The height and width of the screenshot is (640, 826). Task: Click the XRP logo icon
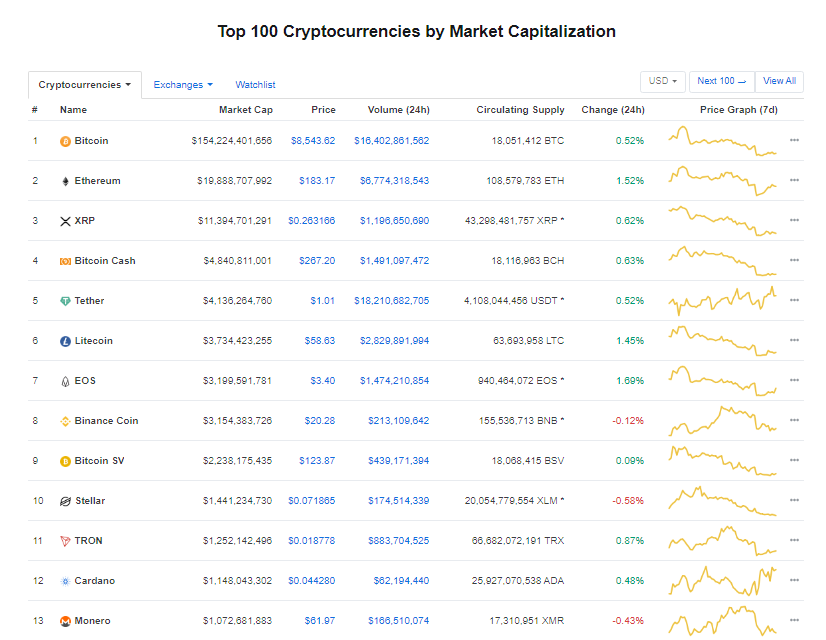(x=65, y=221)
